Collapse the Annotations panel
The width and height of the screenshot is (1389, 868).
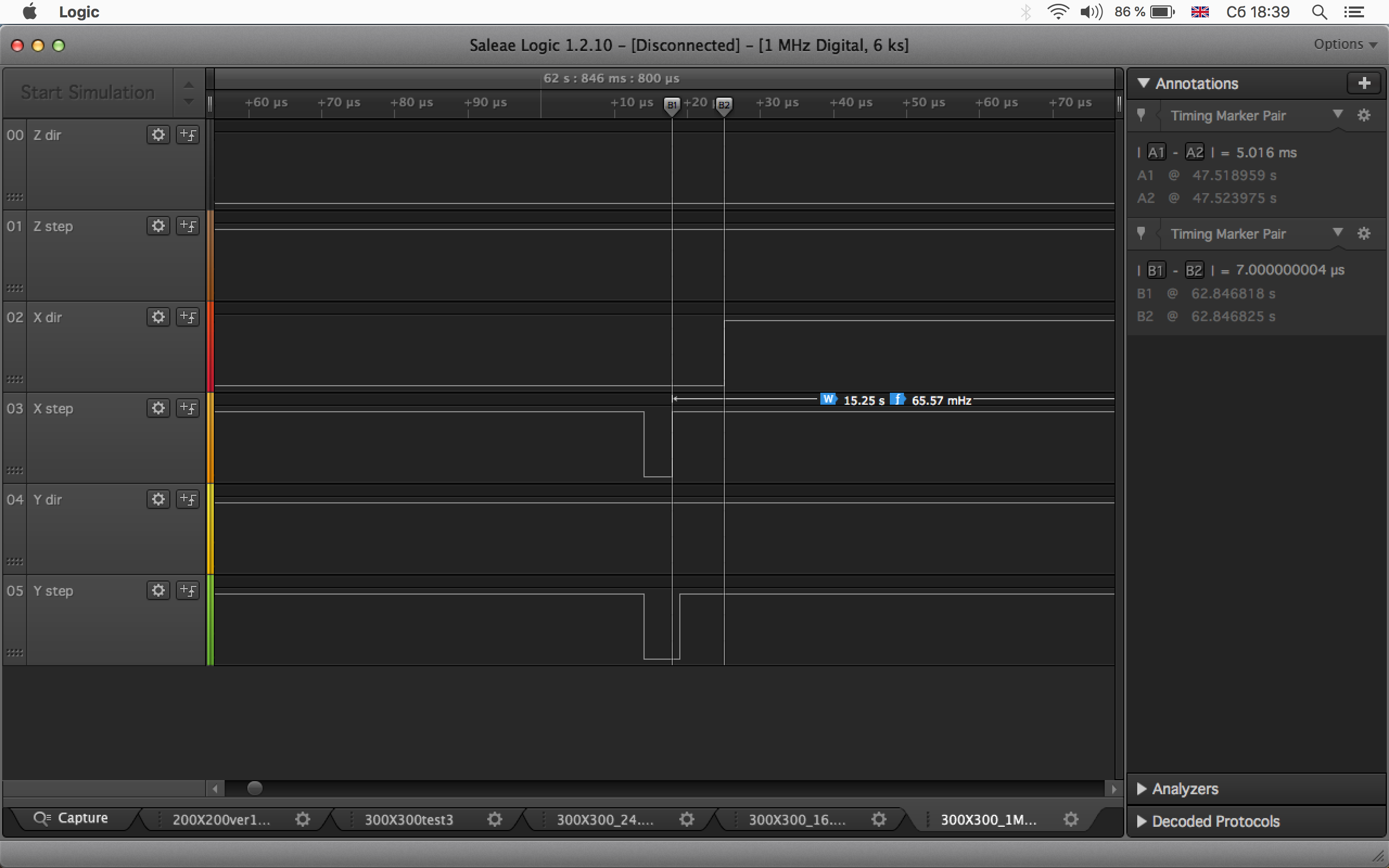(1143, 83)
